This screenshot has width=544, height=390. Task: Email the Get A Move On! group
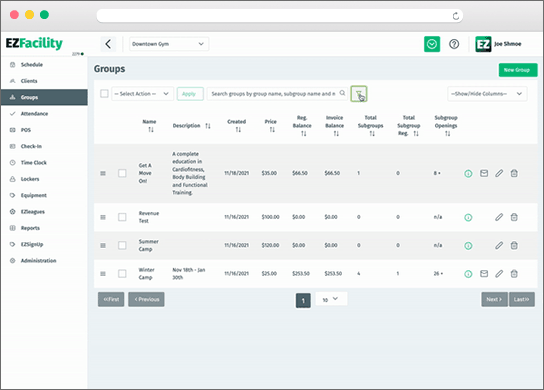tap(484, 173)
